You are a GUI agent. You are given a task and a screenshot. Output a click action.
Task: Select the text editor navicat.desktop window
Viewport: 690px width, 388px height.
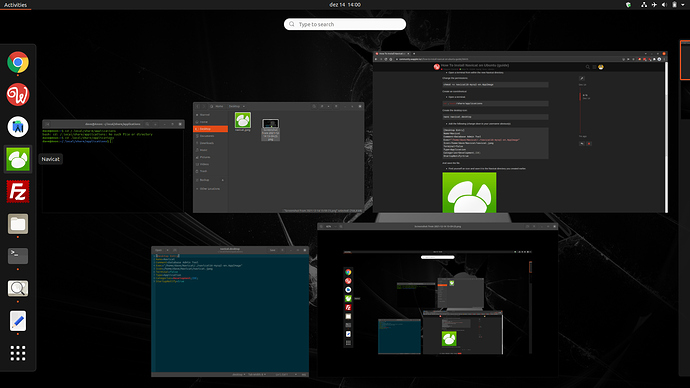(x=230, y=311)
